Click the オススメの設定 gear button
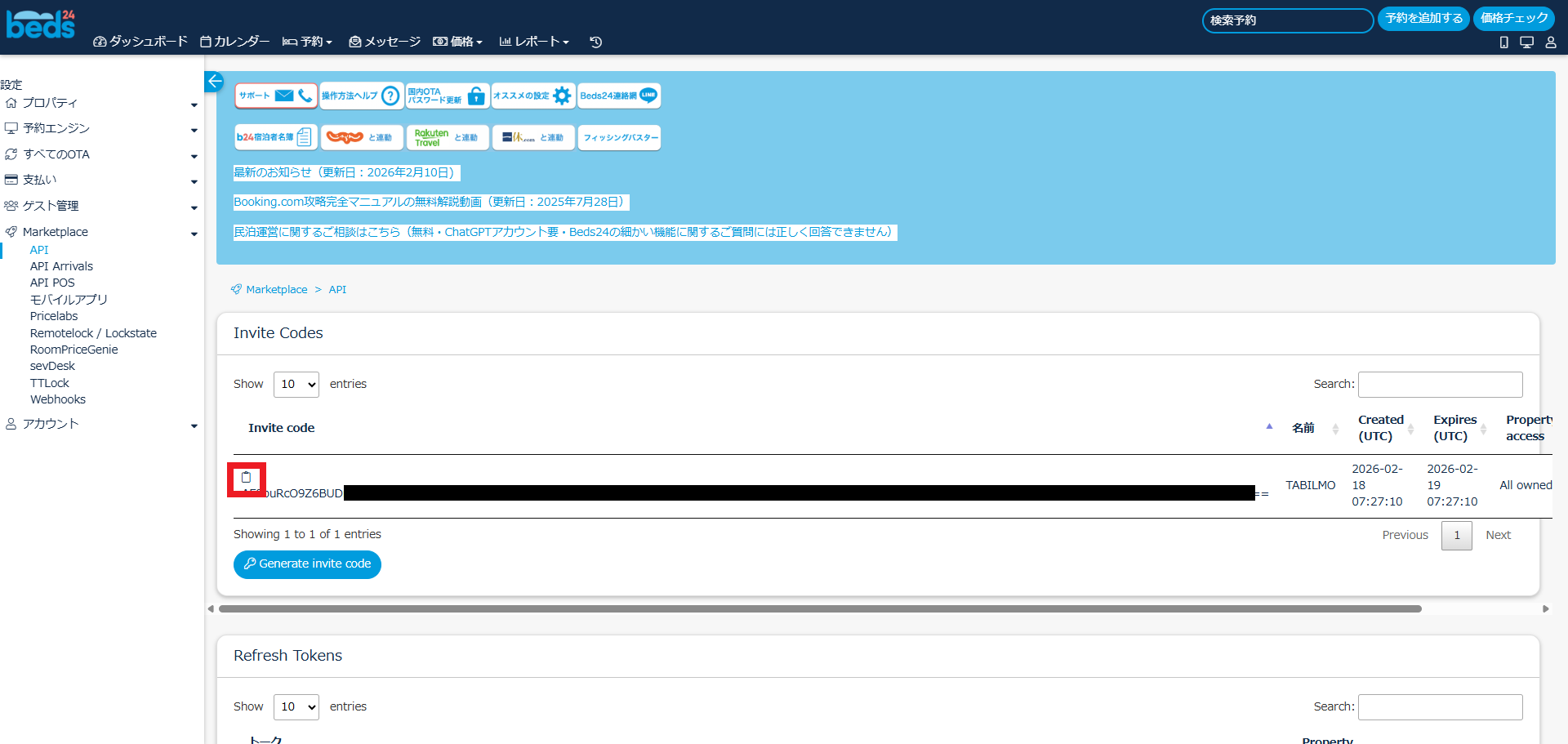The width and height of the screenshot is (1568, 744). coord(532,96)
